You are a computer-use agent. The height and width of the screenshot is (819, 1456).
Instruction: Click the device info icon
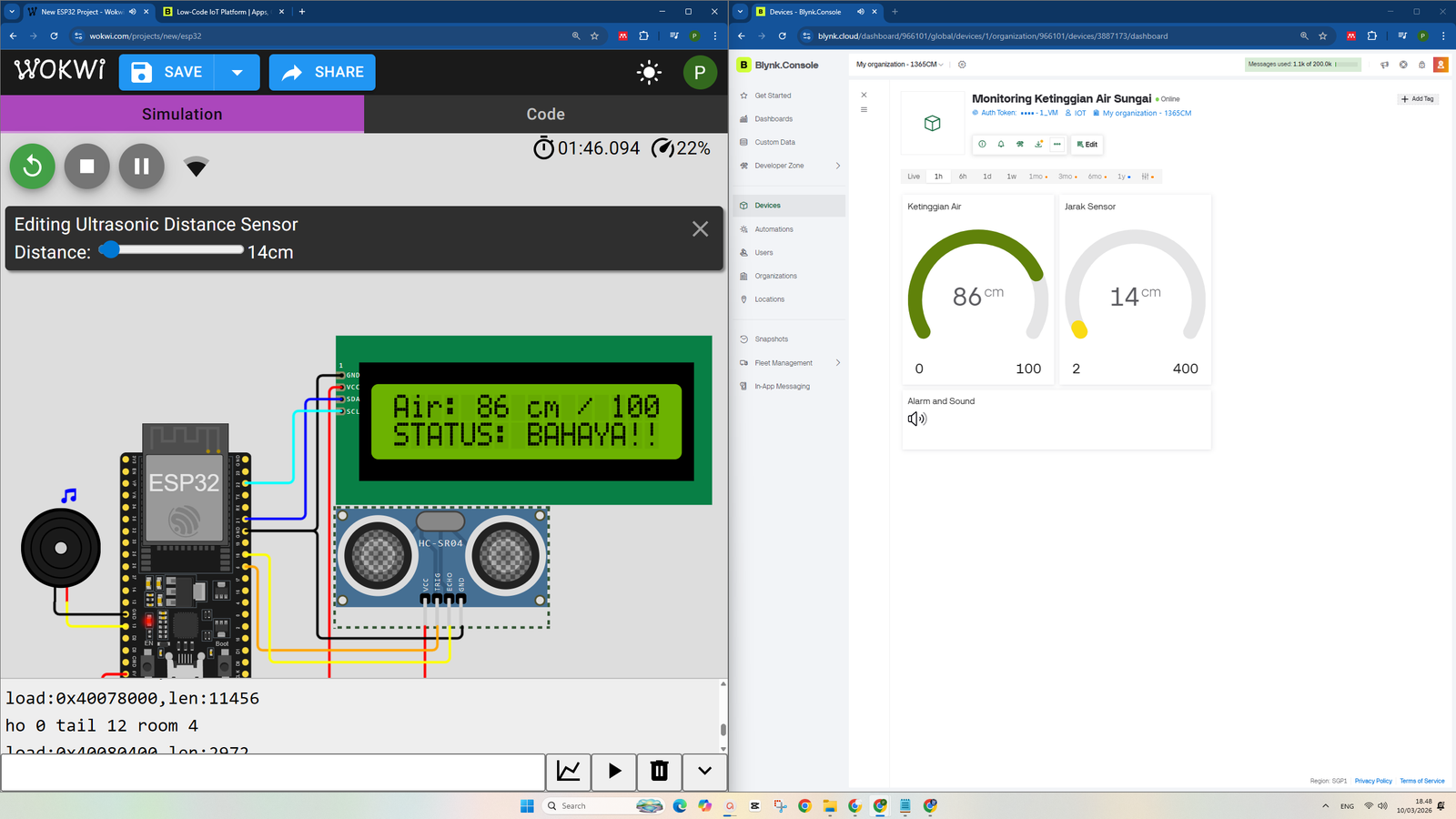pos(982,144)
